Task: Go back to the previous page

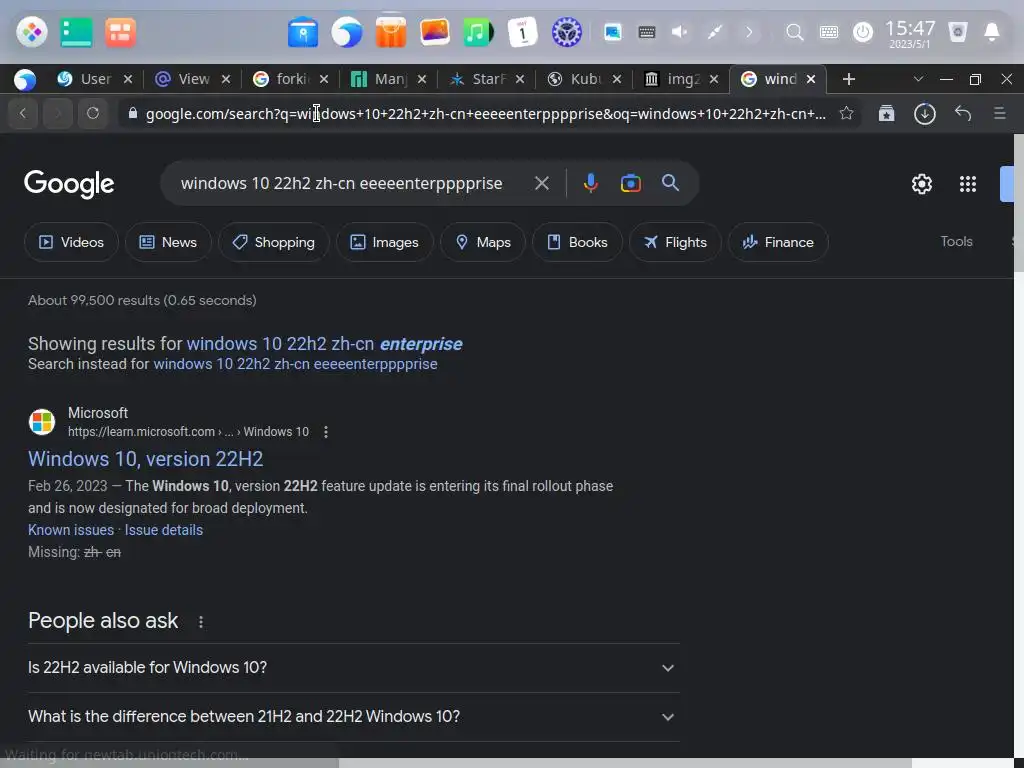Action: 24,113
